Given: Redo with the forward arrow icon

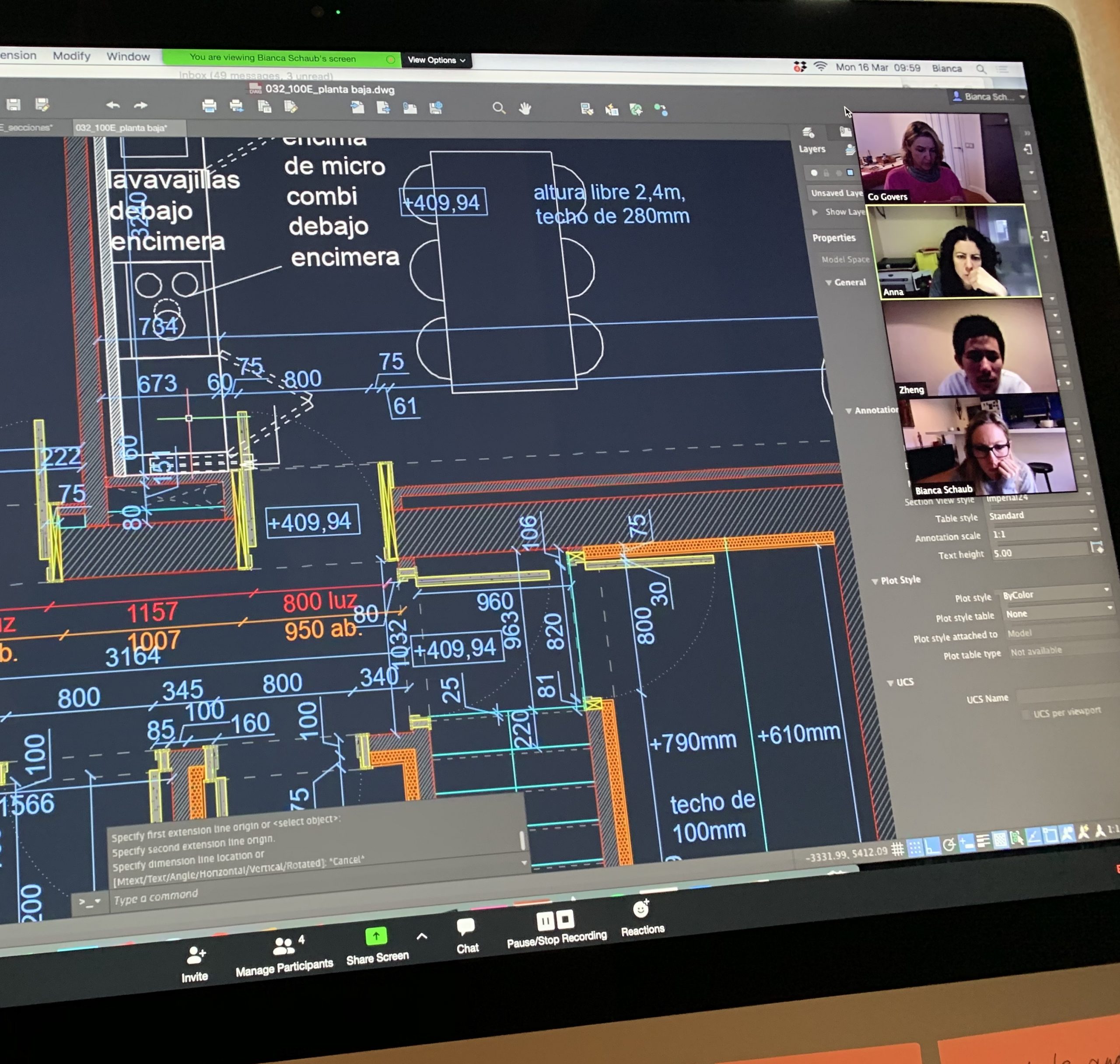Looking at the screenshot, I should tap(140, 105).
